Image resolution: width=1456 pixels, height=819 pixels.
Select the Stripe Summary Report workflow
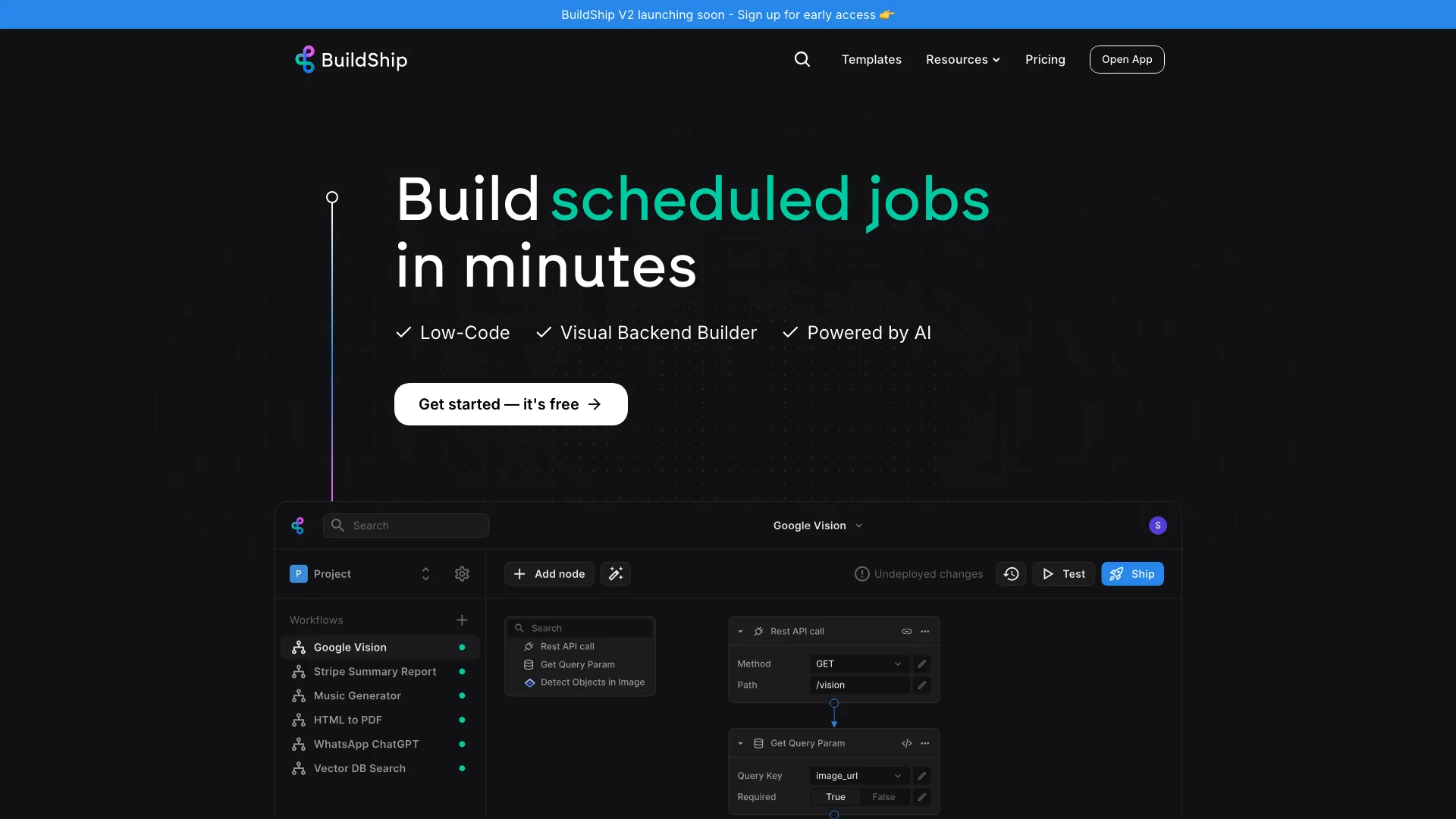click(374, 671)
